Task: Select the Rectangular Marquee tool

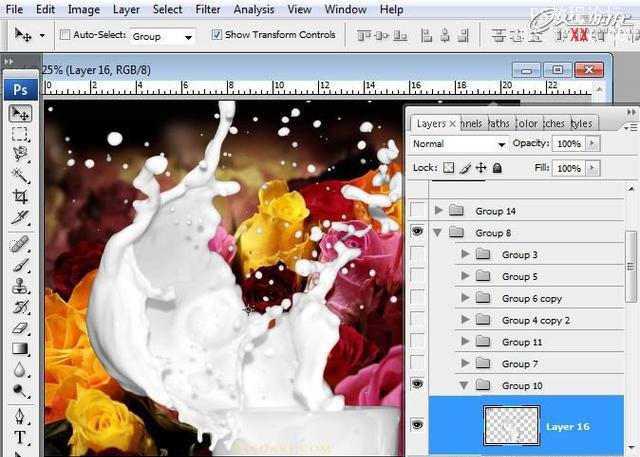Action: point(20,134)
